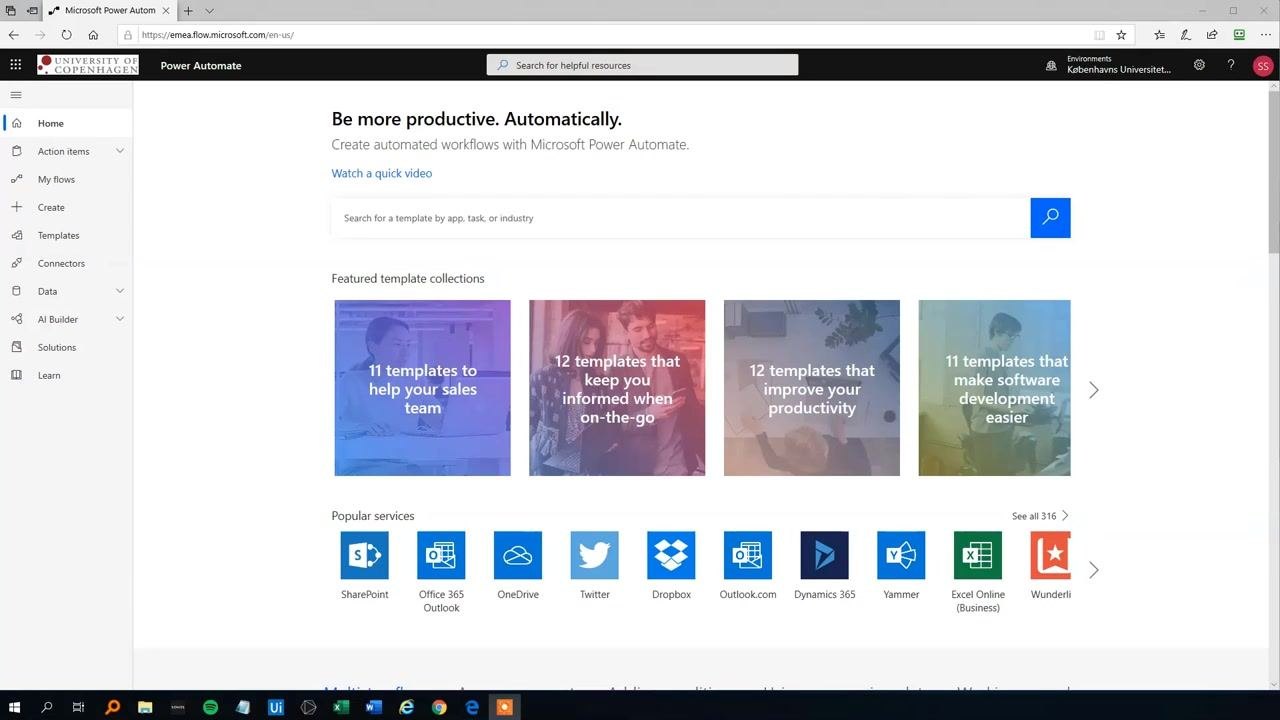Viewport: 1280px width, 720px height.
Task: Expand the AI Builder submenu chevron
Action: click(x=120, y=319)
